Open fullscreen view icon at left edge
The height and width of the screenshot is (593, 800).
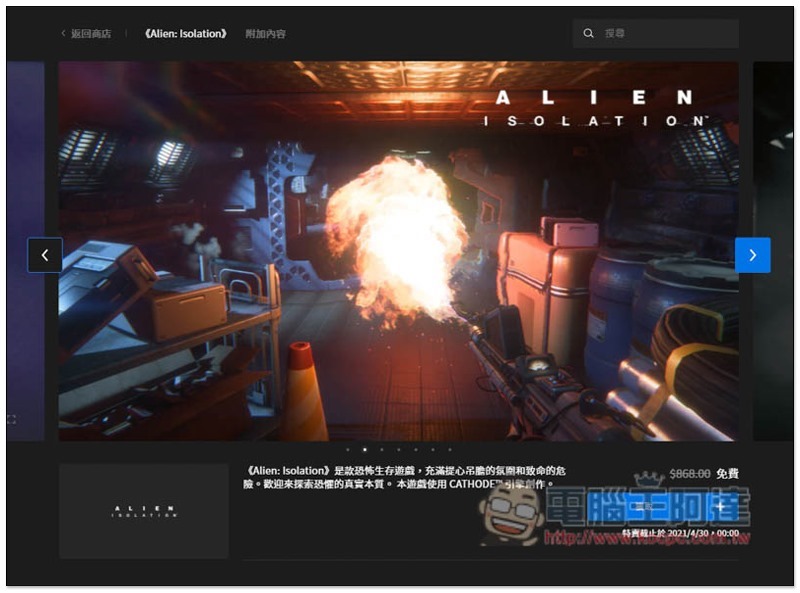(x=11, y=419)
